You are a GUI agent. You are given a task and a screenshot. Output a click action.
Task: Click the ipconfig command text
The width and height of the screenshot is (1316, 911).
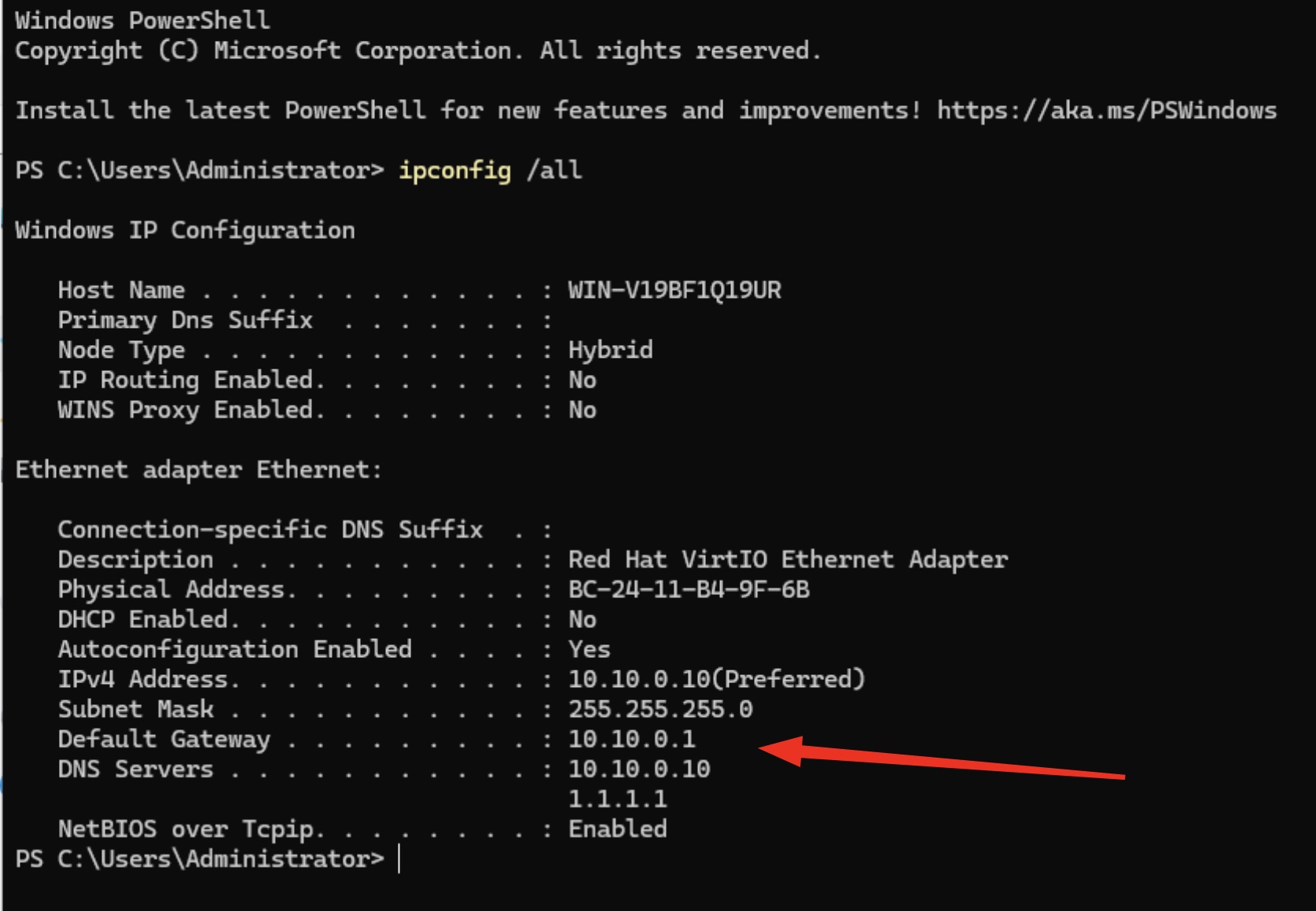pyautogui.click(x=454, y=171)
